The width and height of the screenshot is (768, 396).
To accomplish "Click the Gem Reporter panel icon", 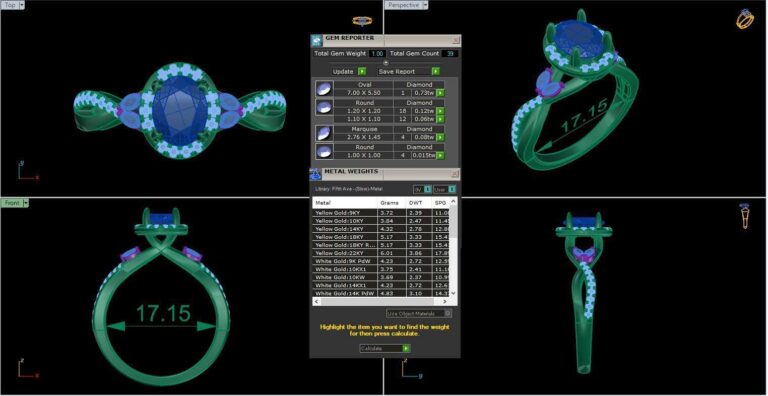I will [x=316, y=40].
